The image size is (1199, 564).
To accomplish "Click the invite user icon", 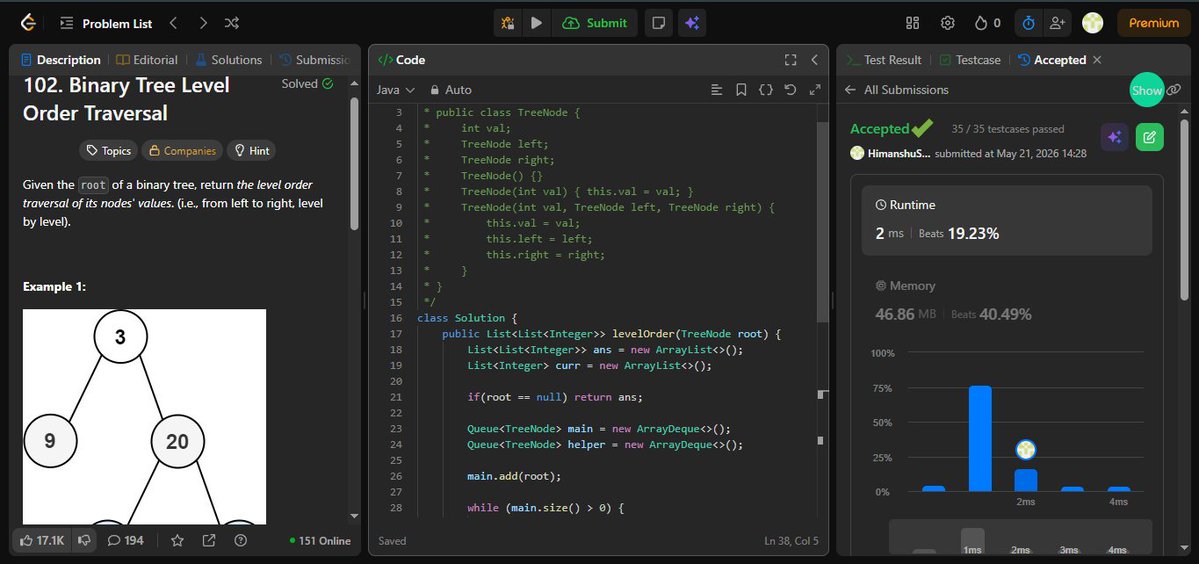I will pyautogui.click(x=1057, y=23).
